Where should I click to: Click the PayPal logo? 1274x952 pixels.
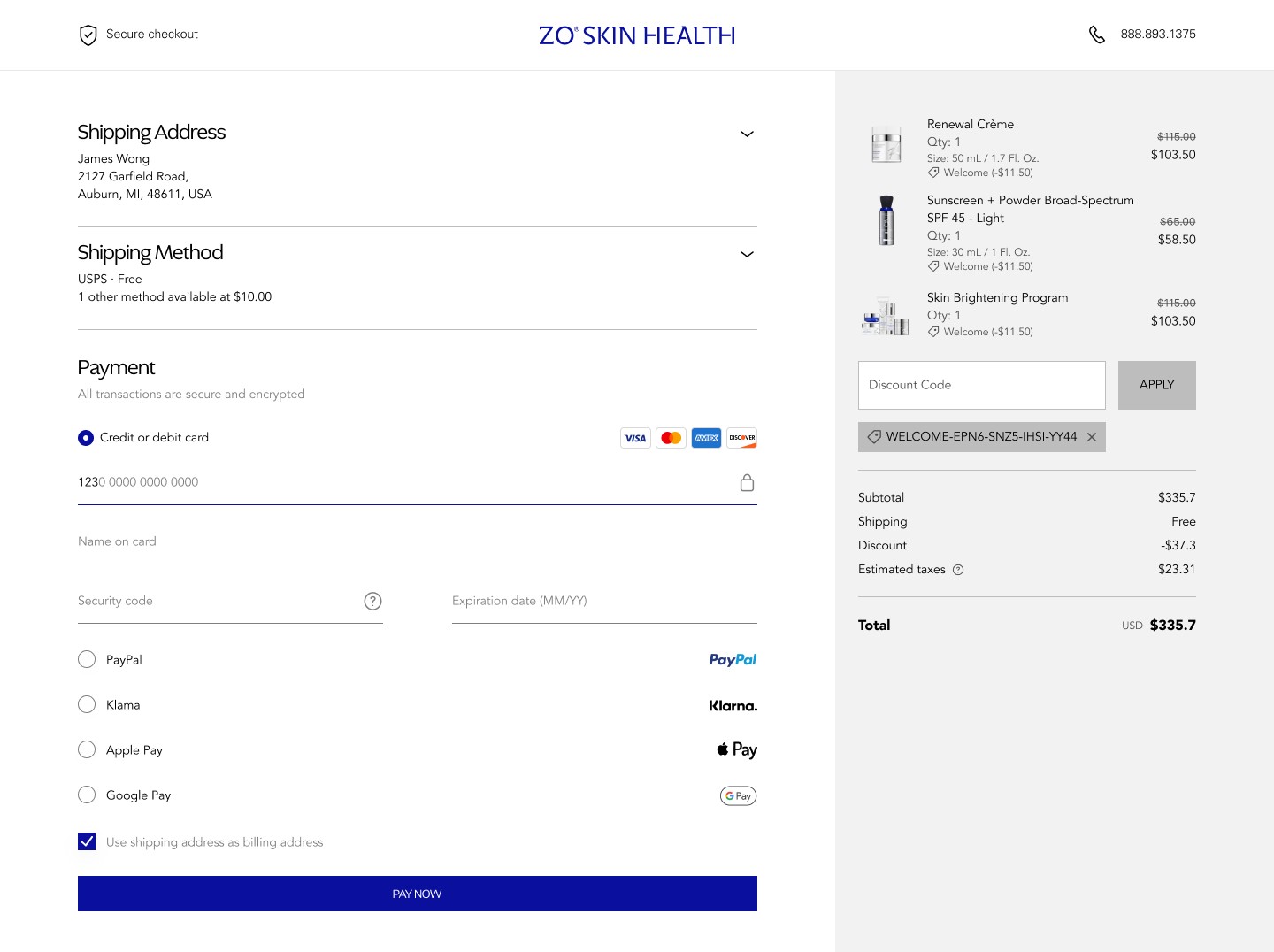(733, 659)
